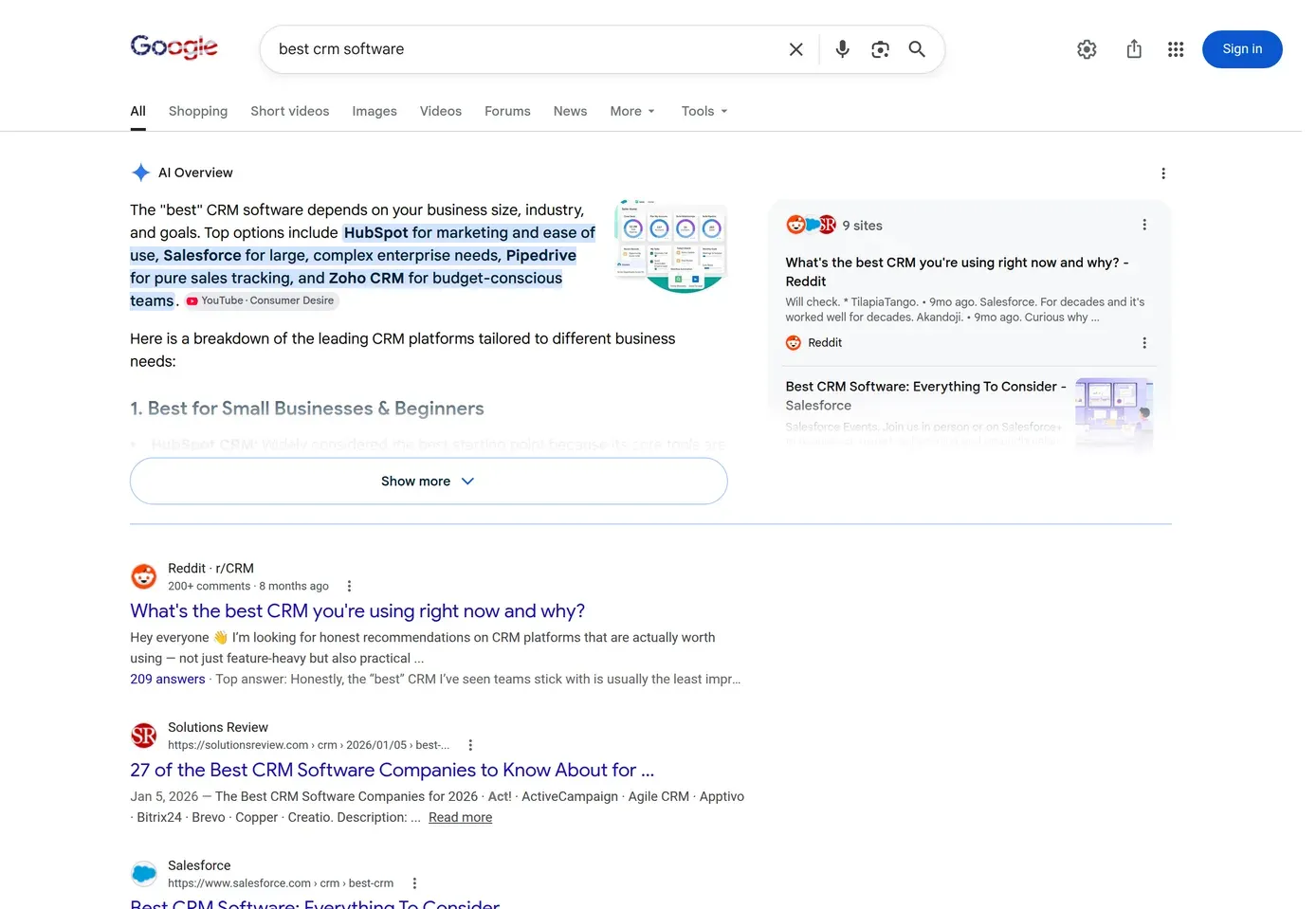This screenshot has height=909, width=1316.
Task: Open the YouTube Consumer Desire source chip
Action: tap(261, 300)
